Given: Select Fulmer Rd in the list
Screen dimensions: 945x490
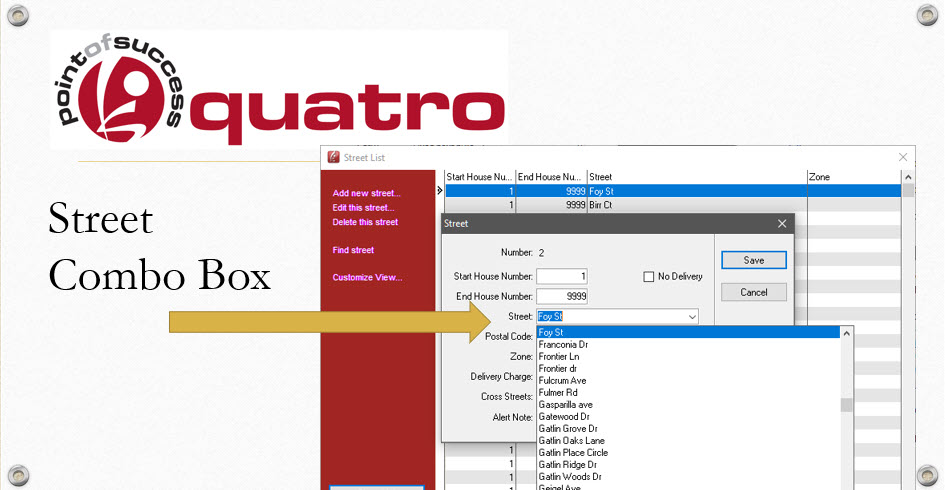Looking at the screenshot, I should pos(688,393).
